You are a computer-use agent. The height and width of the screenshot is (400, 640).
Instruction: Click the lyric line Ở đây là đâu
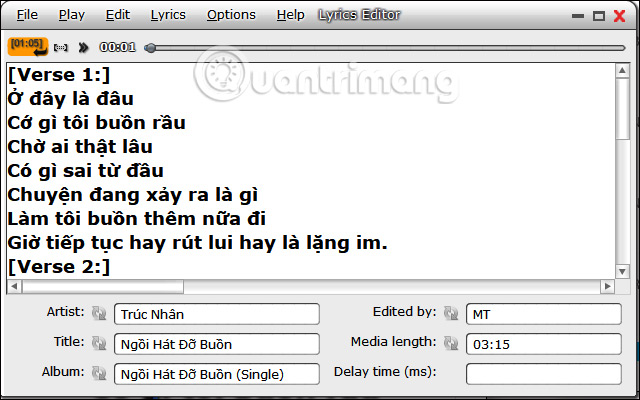(71, 98)
